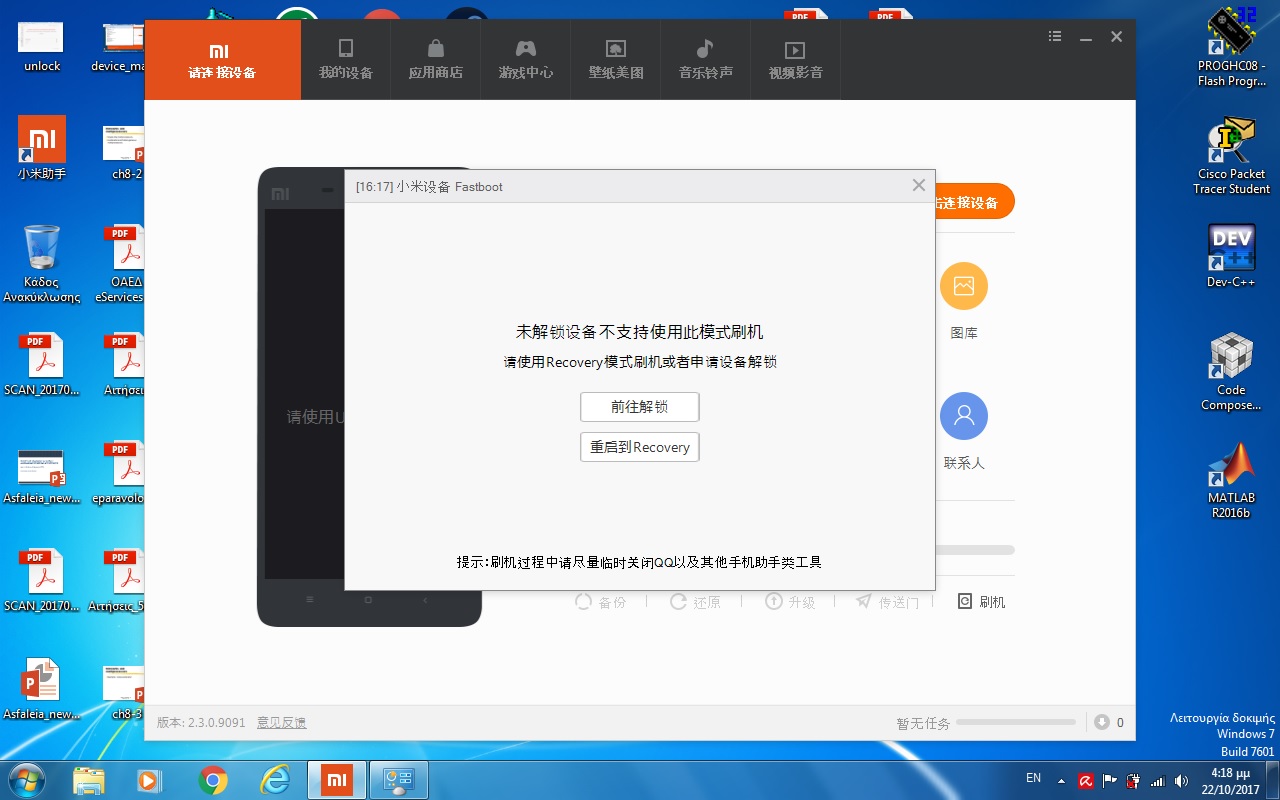Open Cisco Packet Tracer Student shortcut
The height and width of the screenshot is (800, 1280).
(x=1231, y=155)
